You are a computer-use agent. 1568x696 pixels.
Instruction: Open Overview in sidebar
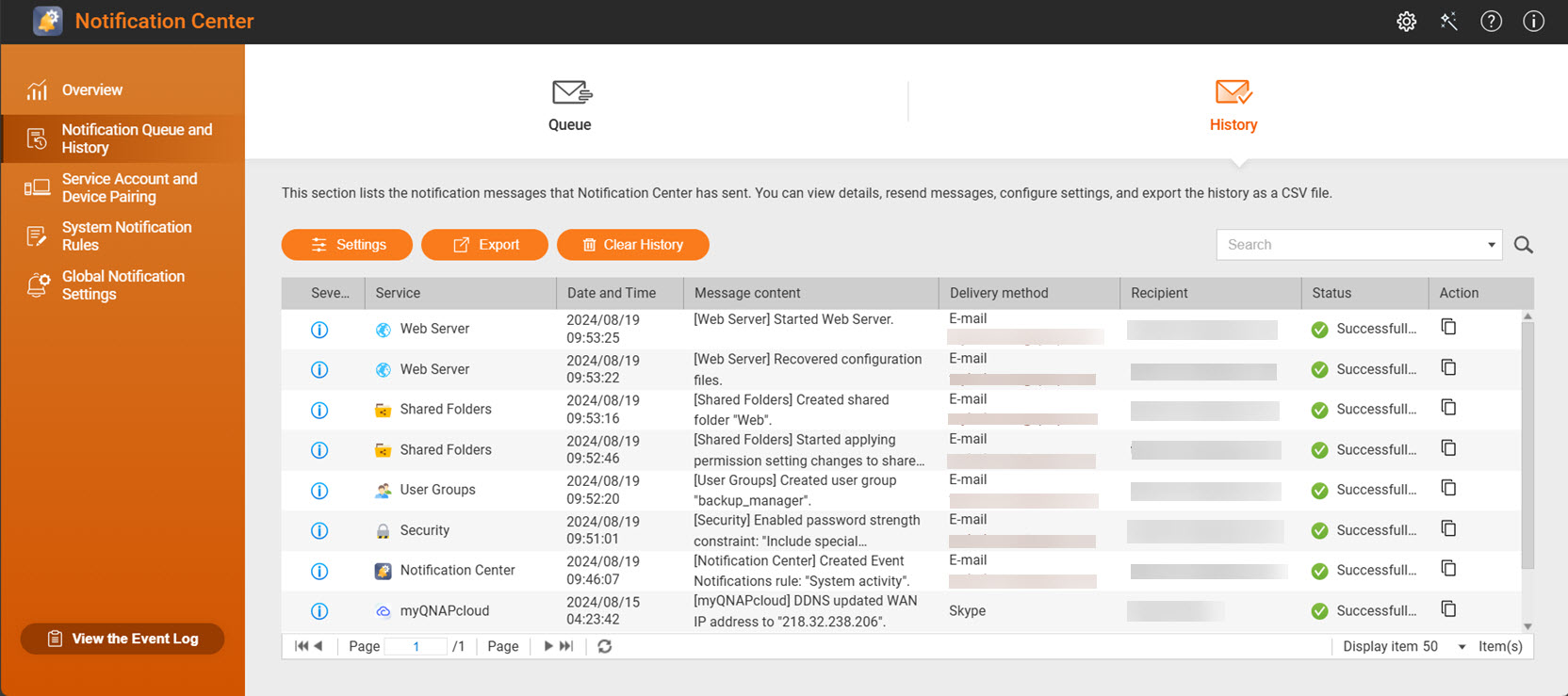tap(122, 89)
